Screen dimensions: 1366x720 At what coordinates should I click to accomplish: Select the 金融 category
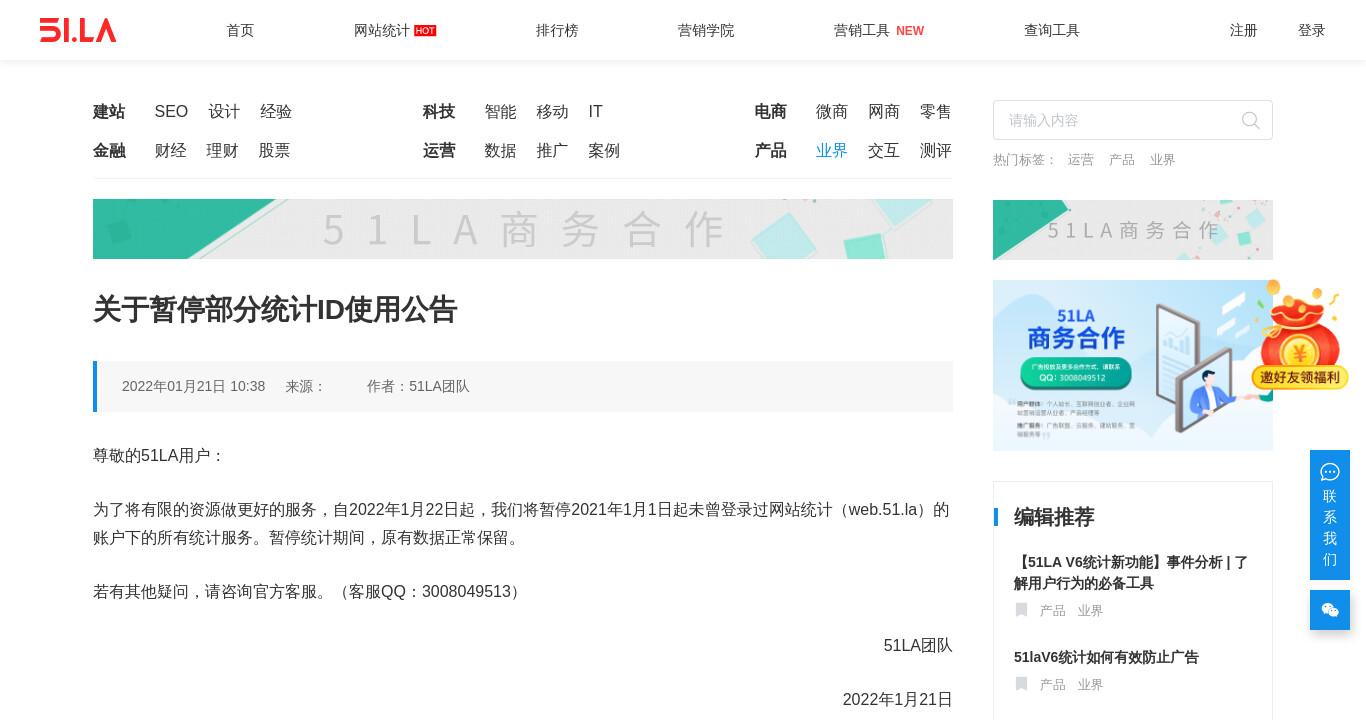pyautogui.click(x=109, y=151)
